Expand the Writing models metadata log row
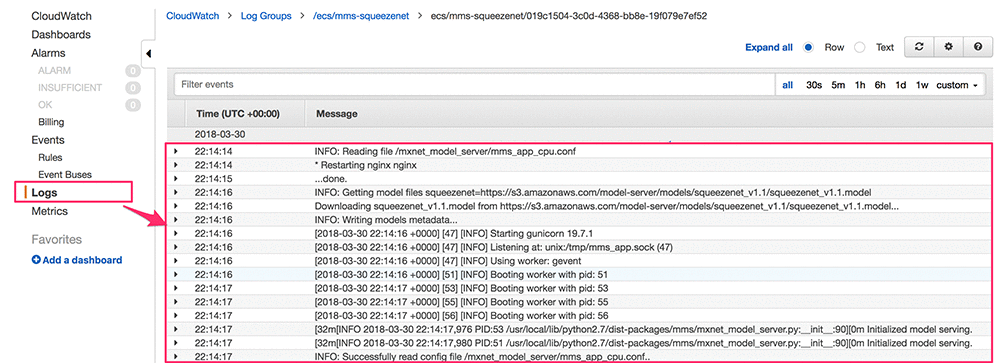 point(176,219)
